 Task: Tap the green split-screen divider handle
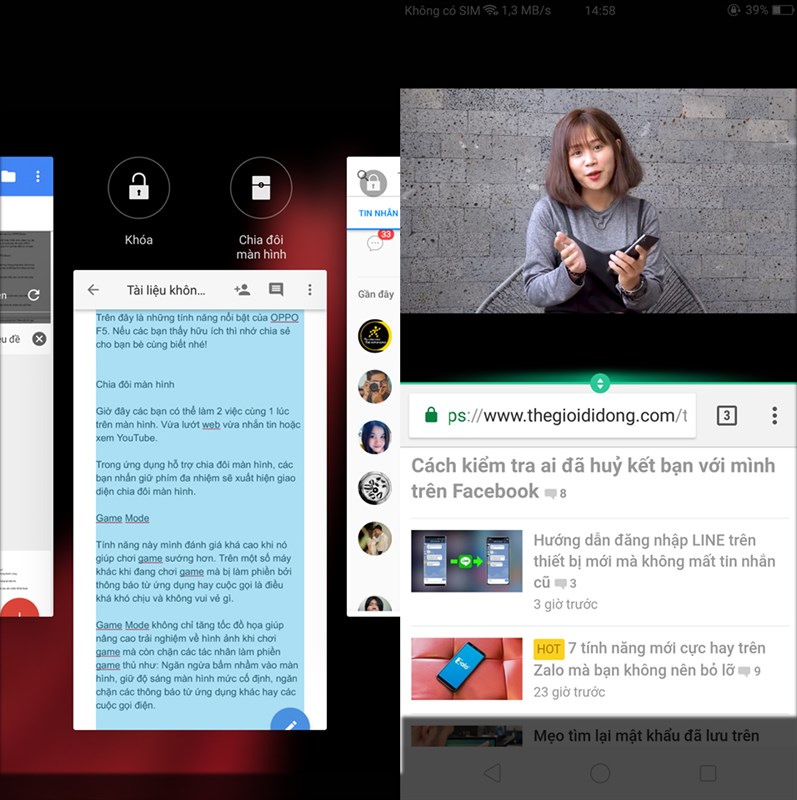(x=600, y=383)
